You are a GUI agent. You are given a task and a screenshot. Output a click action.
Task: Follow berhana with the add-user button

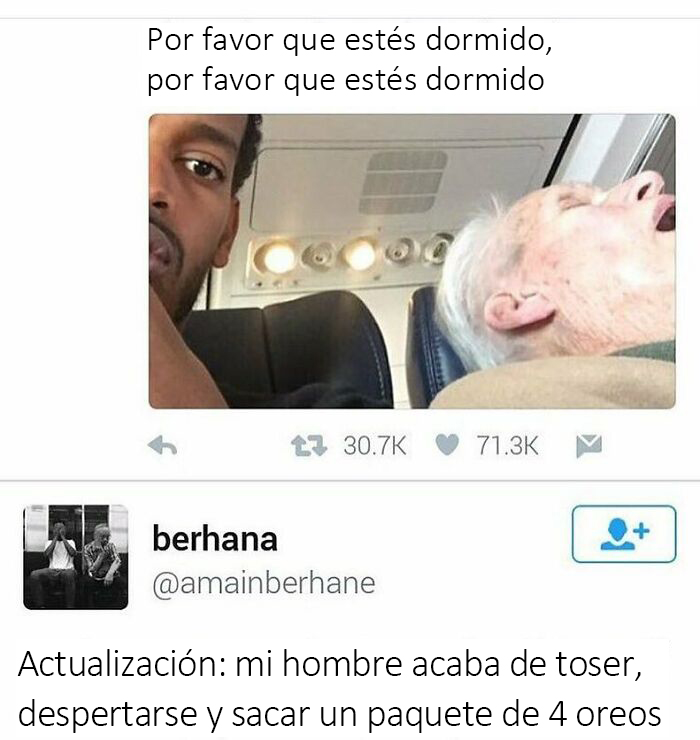624,534
